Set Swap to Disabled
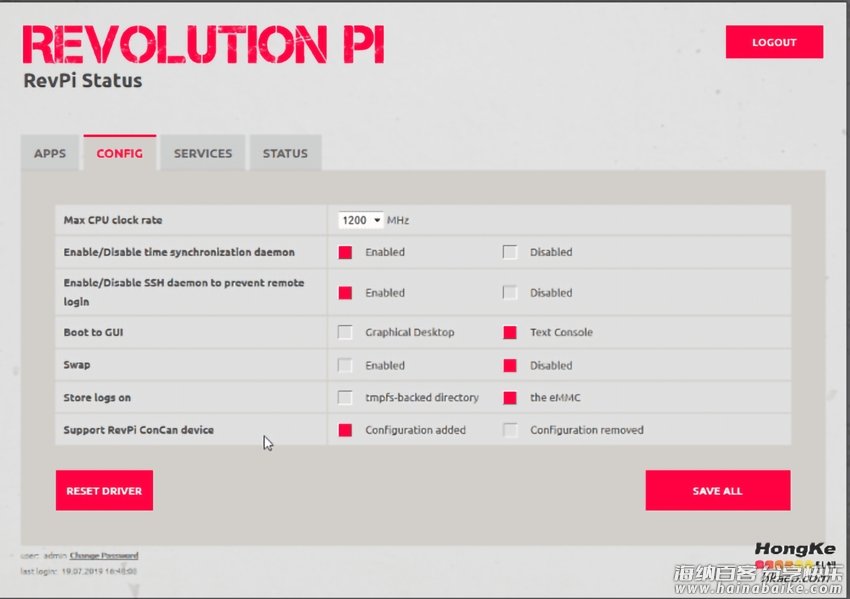850x599 pixels. click(x=510, y=365)
